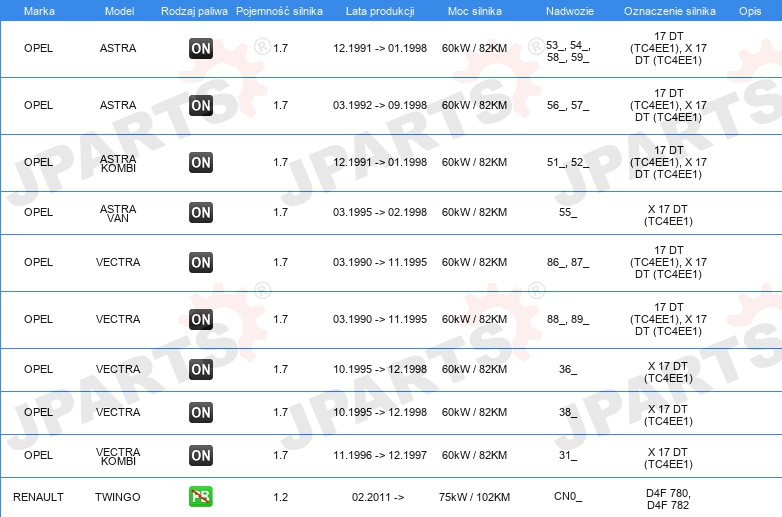
Task: Click the Opis column header
Action: [x=750, y=11]
